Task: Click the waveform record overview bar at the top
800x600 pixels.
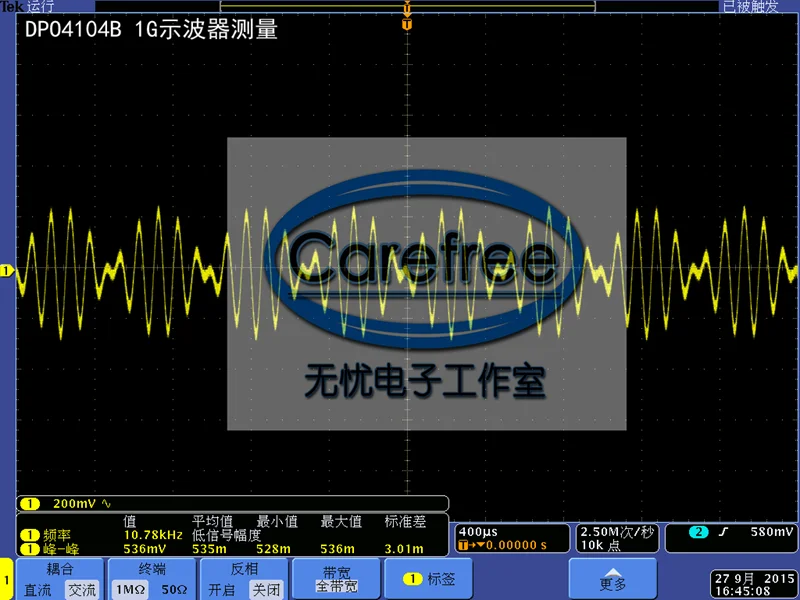Action: [408, 6]
